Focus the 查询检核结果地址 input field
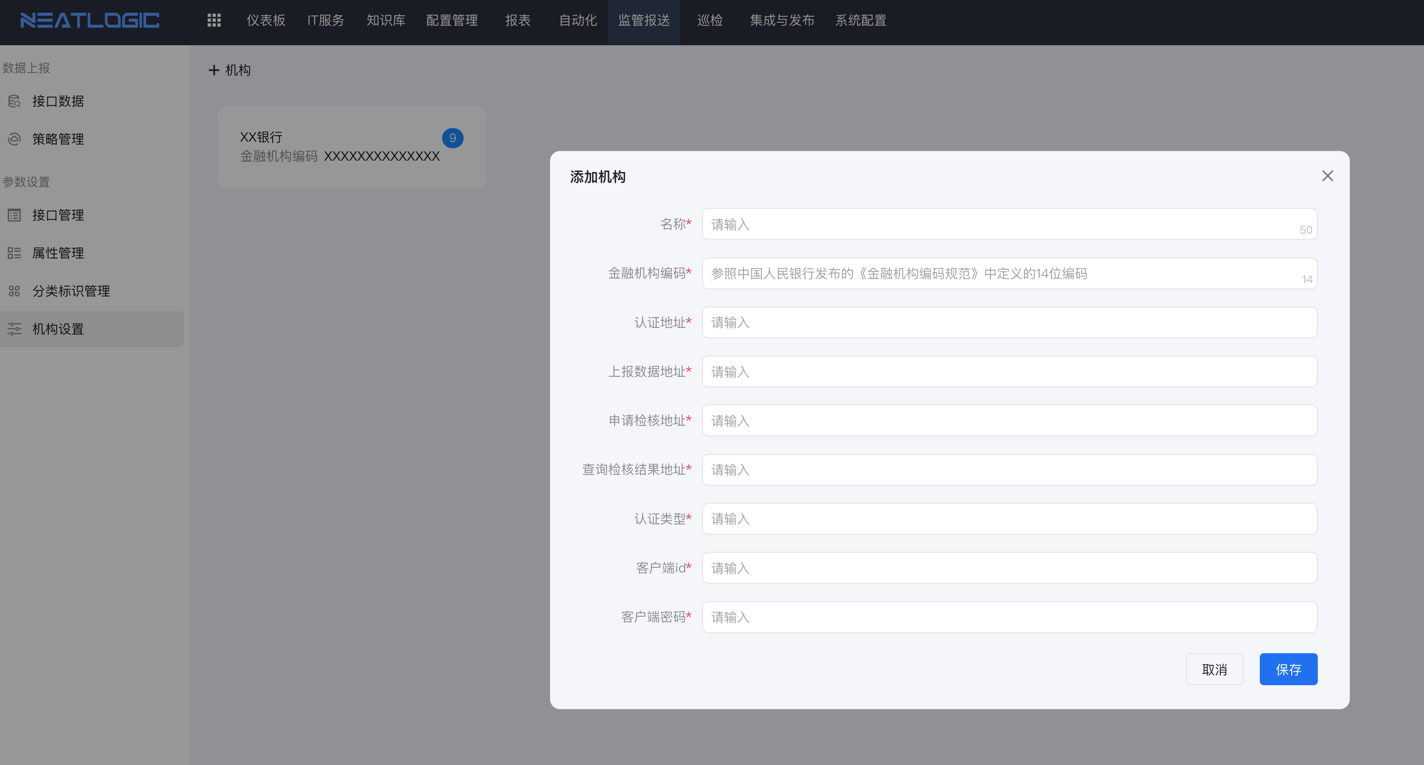Screen dimensions: 1424x765 click(x=1009, y=469)
